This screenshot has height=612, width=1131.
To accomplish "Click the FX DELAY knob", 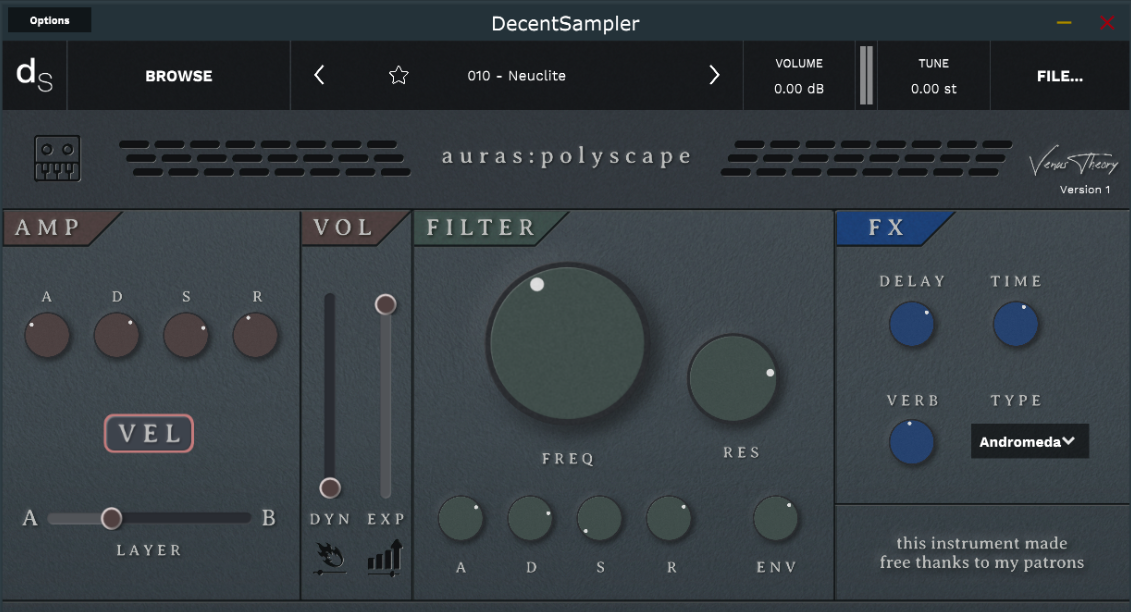I will click(x=912, y=325).
